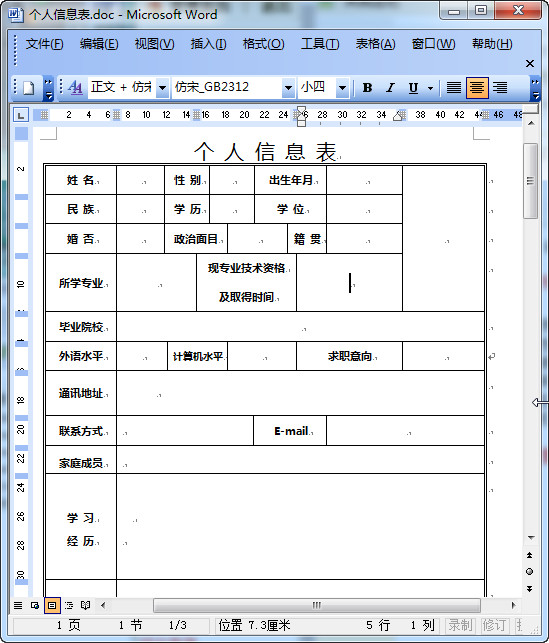
Task: Toggle Underline formatting
Action: coord(413,88)
